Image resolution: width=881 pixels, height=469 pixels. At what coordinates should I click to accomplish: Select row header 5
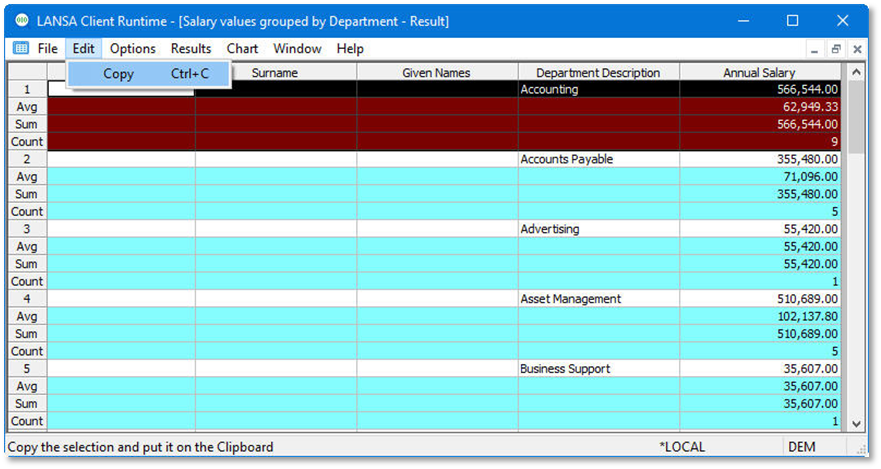pos(27,368)
